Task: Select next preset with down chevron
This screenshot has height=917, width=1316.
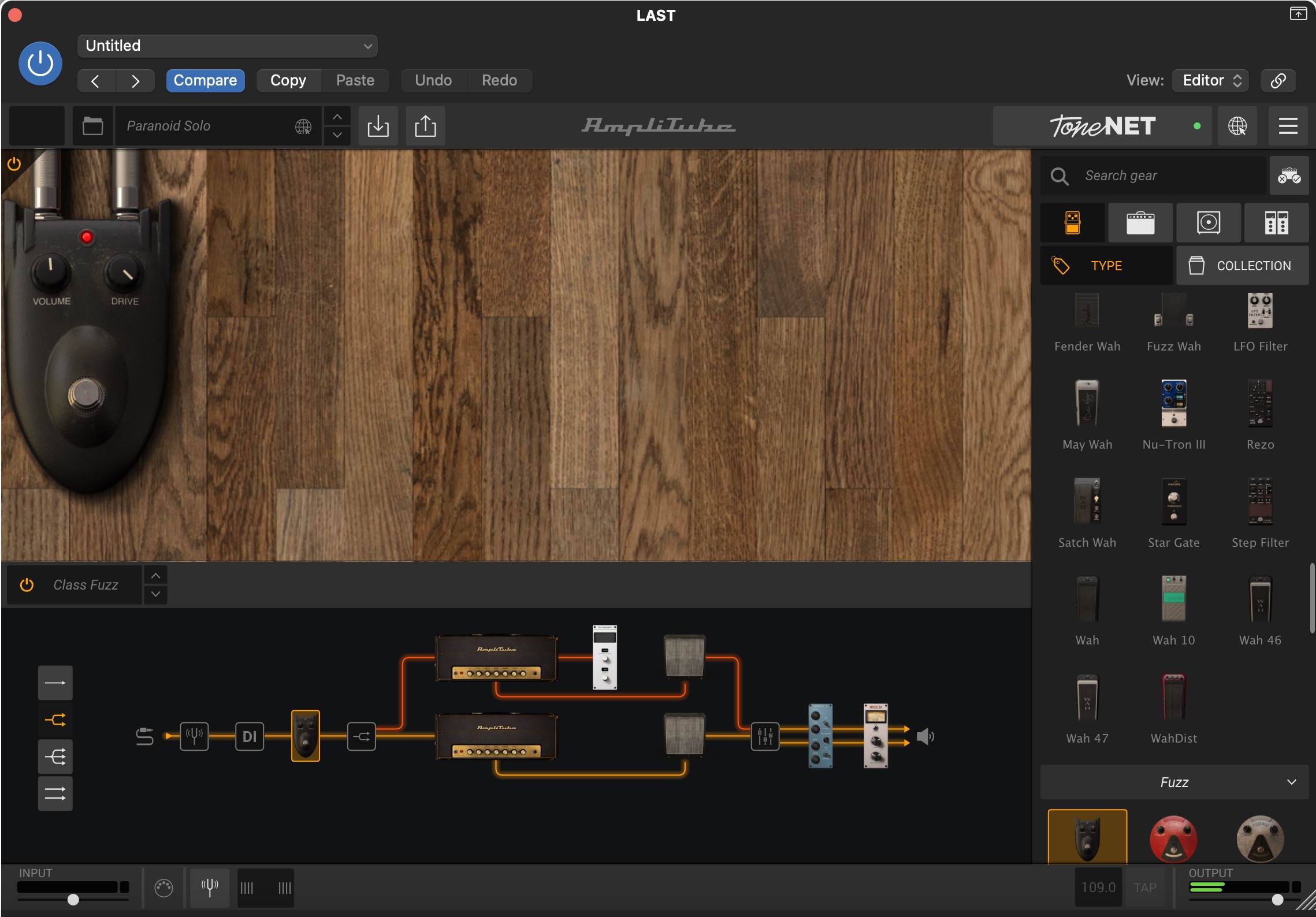Action: pyautogui.click(x=337, y=135)
